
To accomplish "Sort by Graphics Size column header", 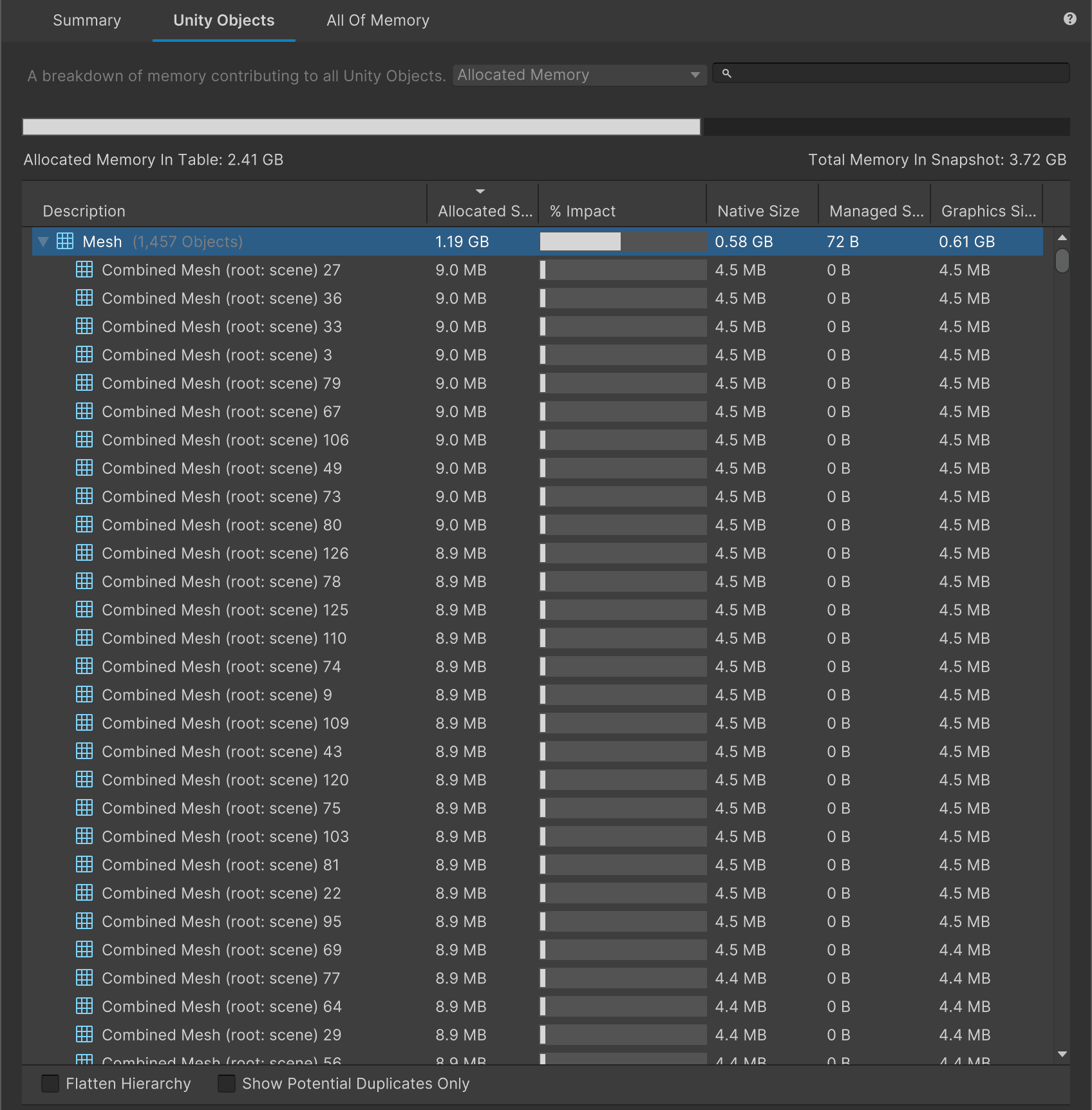I will tap(986, 204).
